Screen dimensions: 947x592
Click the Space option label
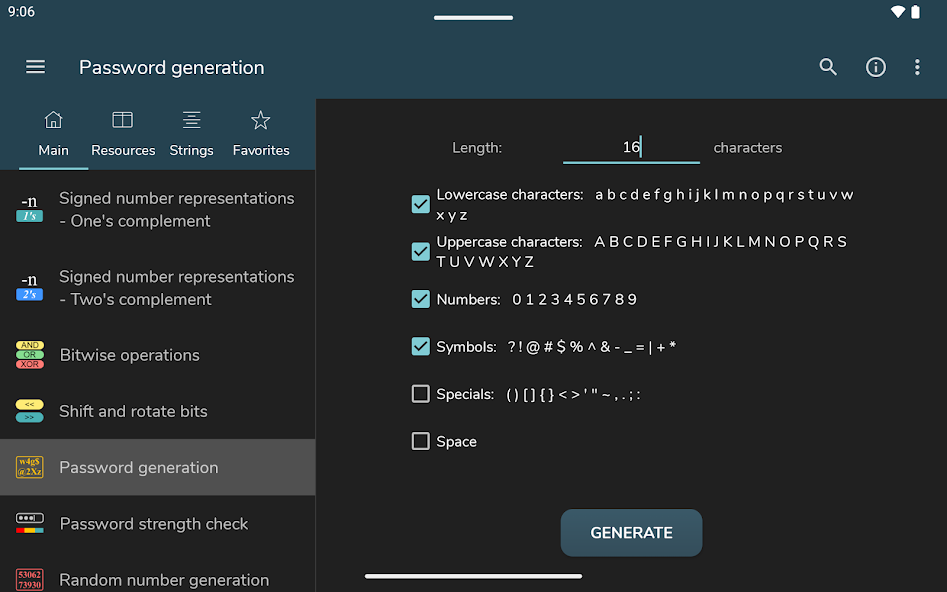[x=456, y=442]
